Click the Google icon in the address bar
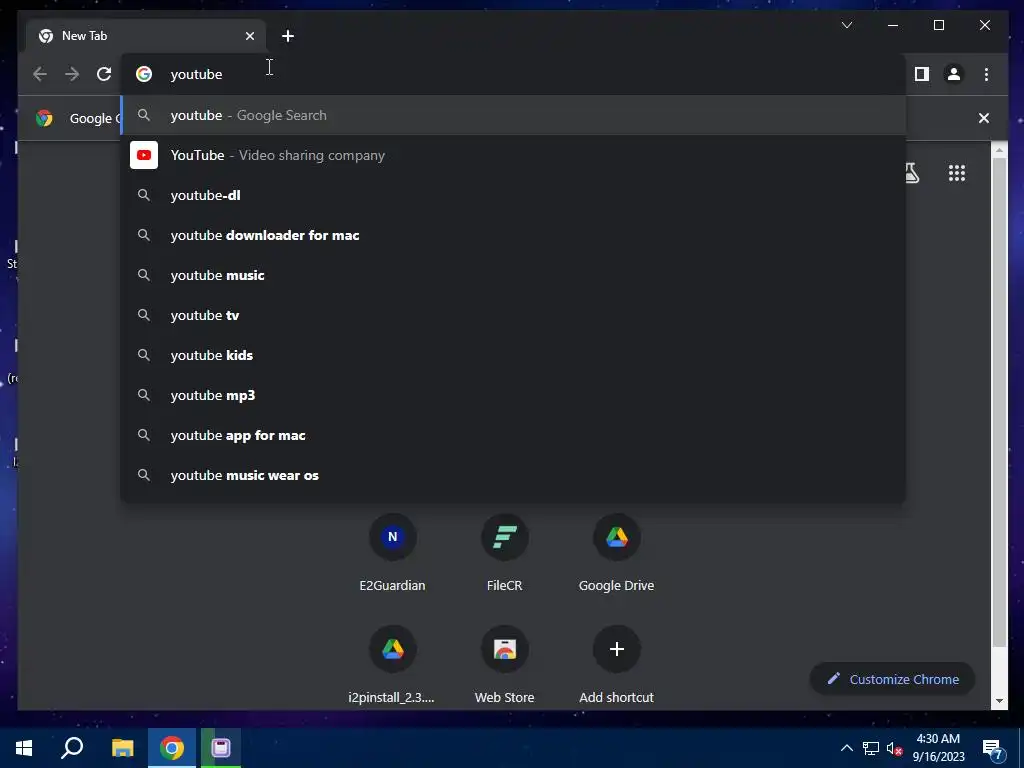 pos(144,74)
